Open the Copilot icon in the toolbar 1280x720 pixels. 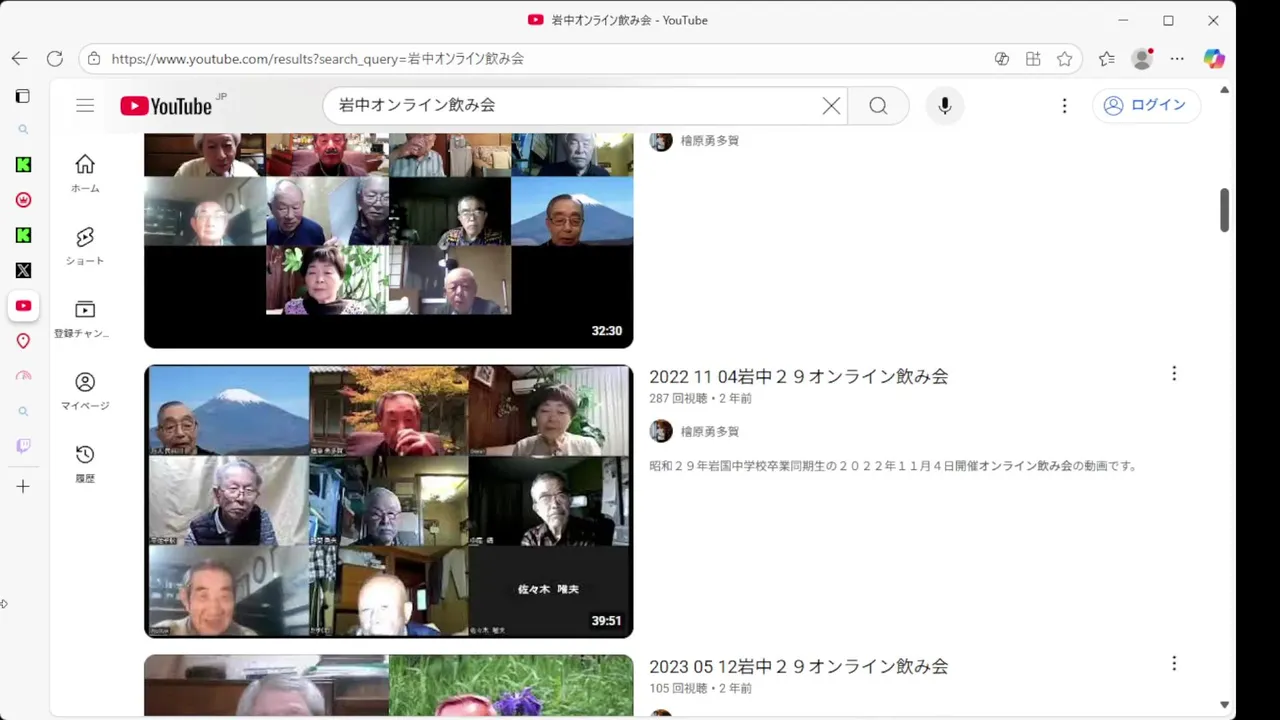(x=1214, y=59)
